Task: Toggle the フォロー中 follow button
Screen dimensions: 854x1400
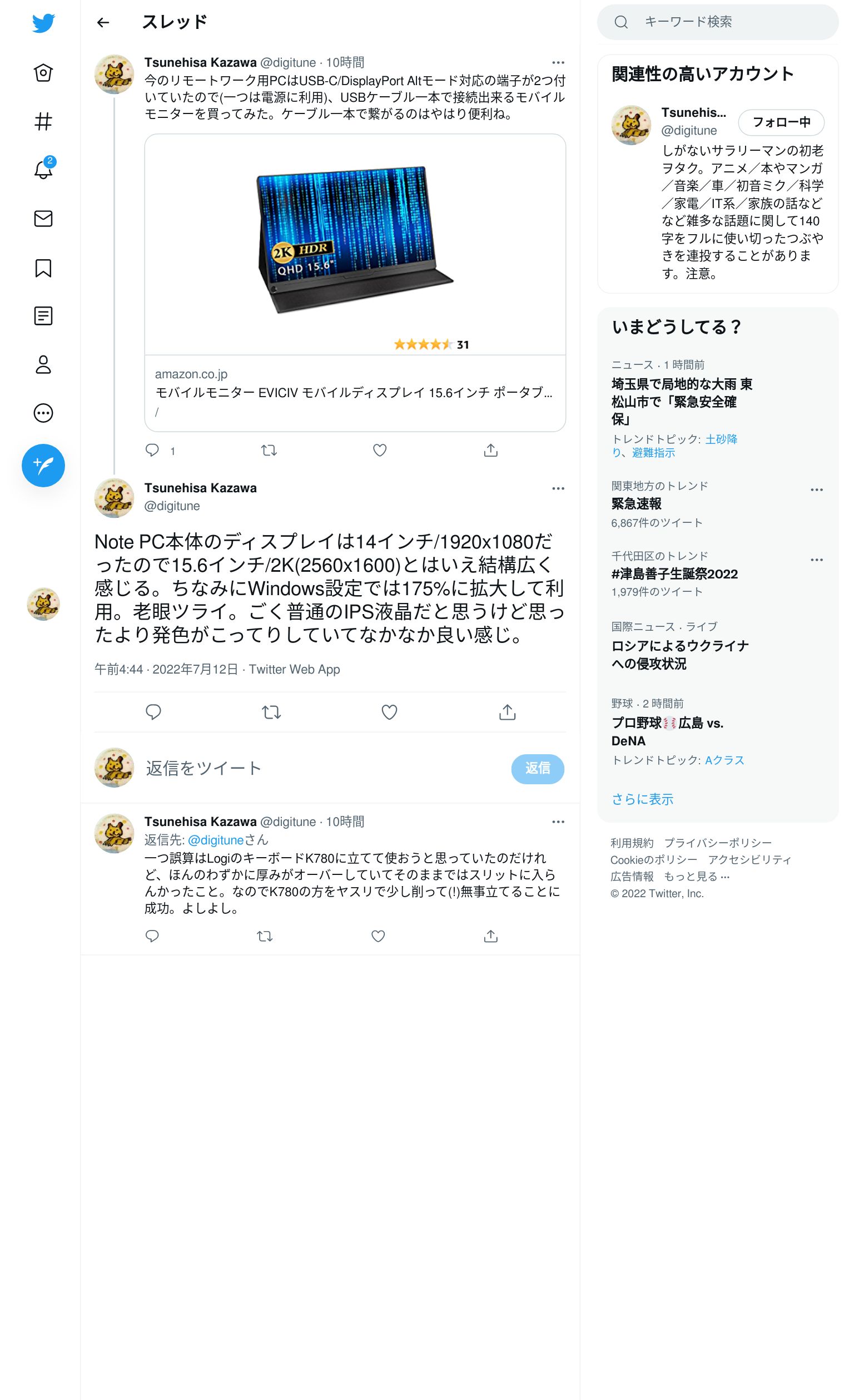Action: tap(781, 122)
